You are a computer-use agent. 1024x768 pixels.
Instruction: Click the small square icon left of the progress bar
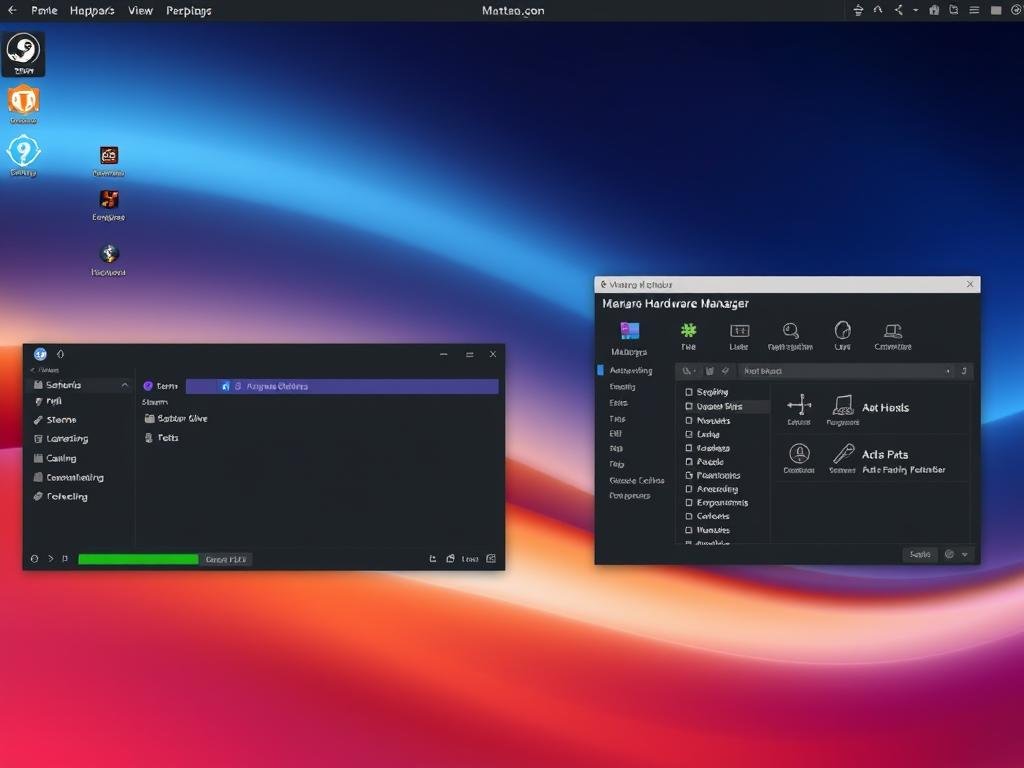65,559
